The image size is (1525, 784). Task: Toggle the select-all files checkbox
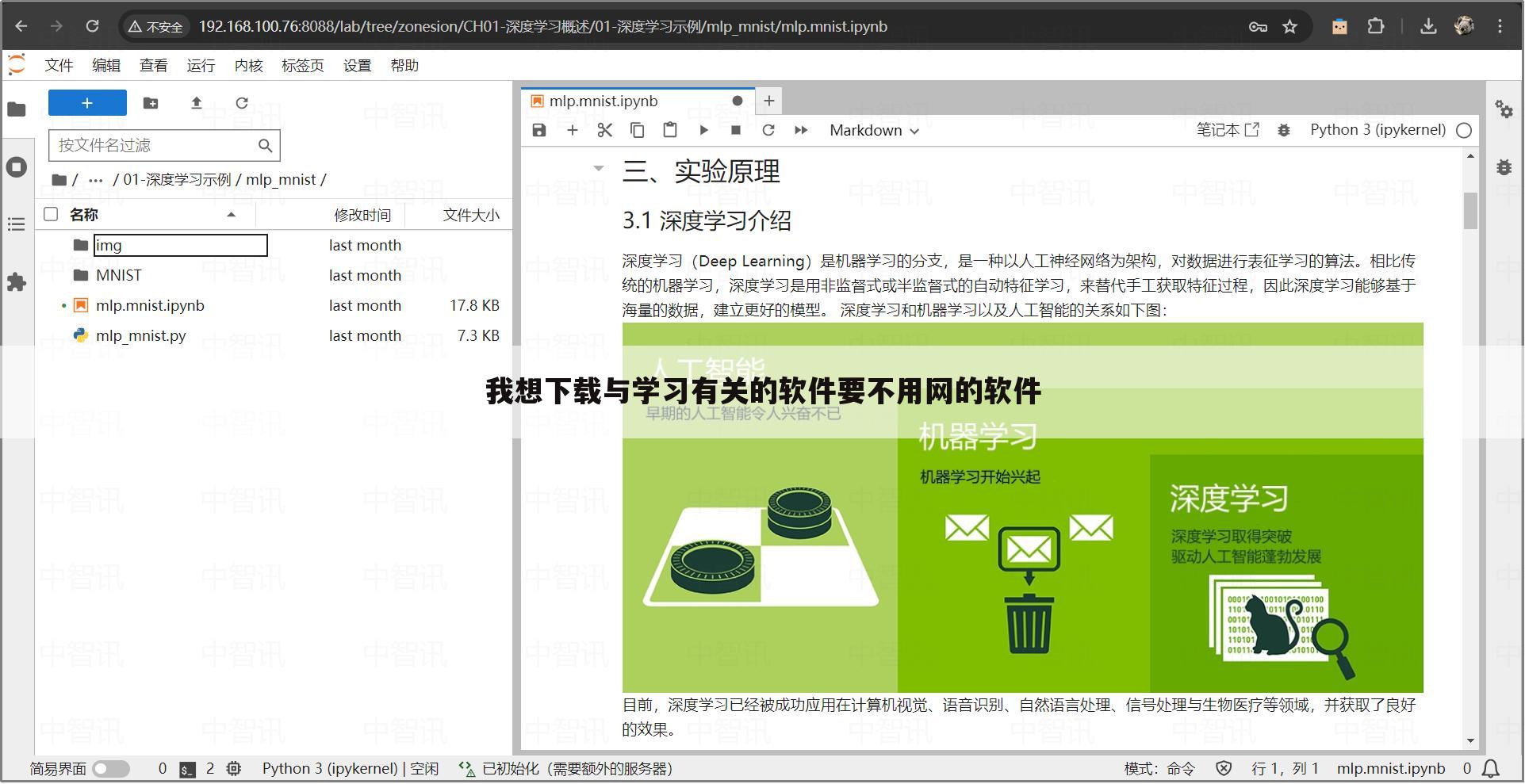[51, 214]
